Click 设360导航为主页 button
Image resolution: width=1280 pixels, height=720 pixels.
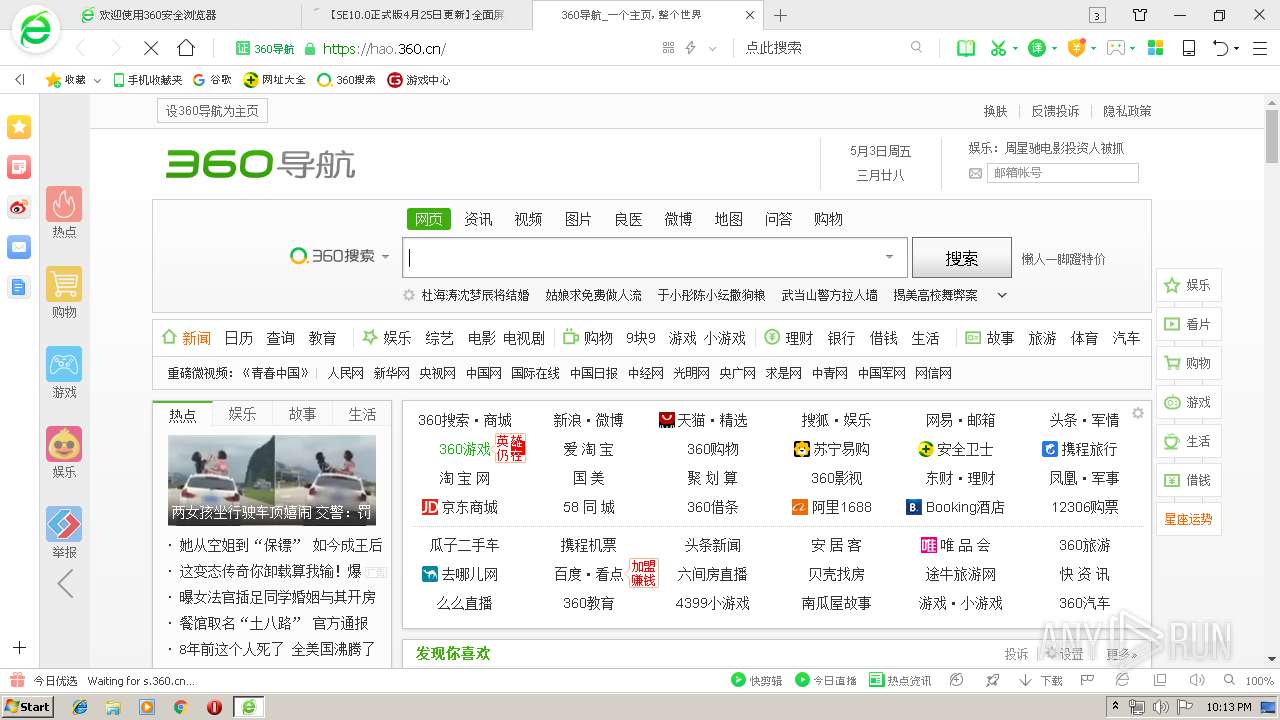point(212,111)
